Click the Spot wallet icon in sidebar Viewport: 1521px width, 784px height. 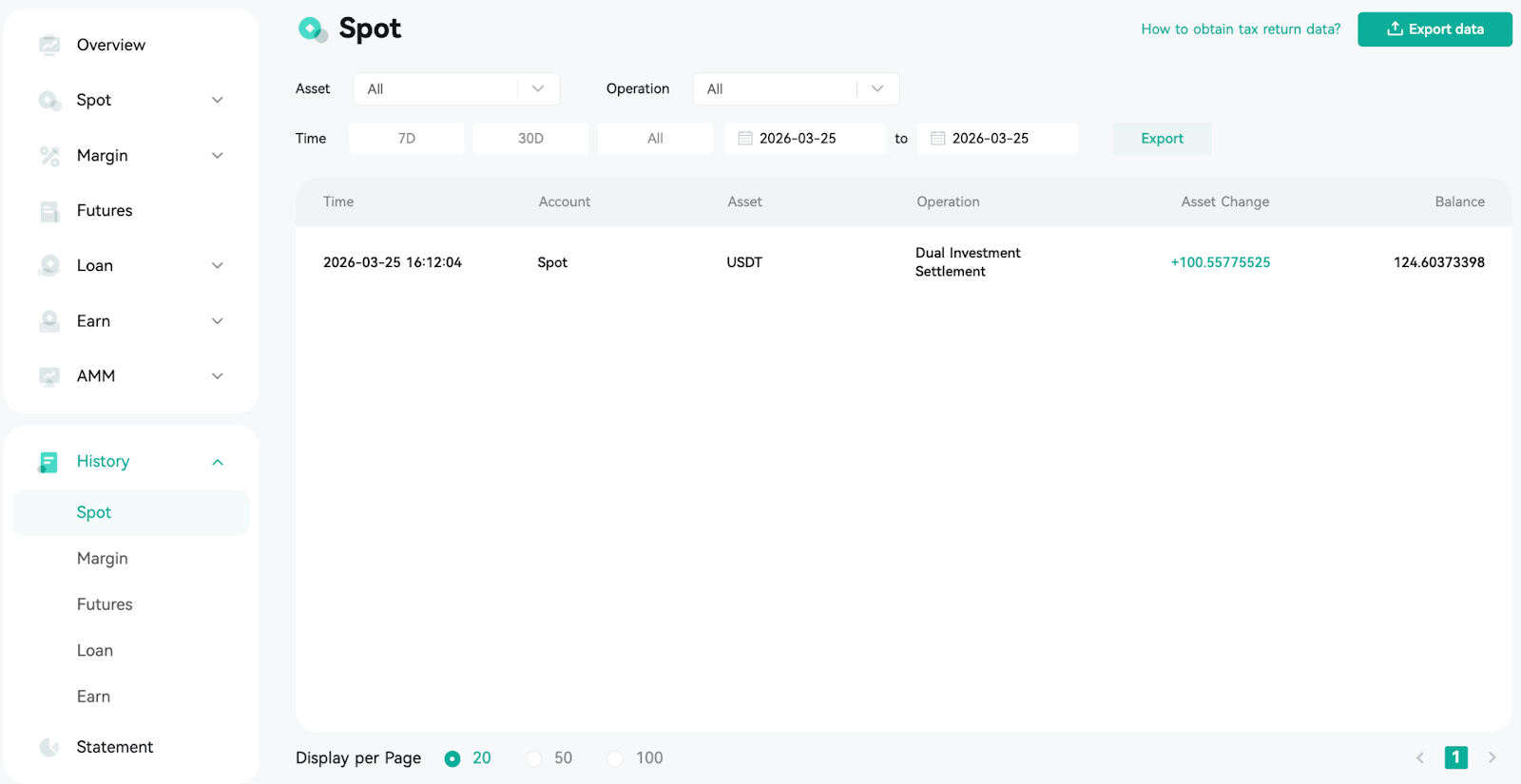(x=49, y=100)
